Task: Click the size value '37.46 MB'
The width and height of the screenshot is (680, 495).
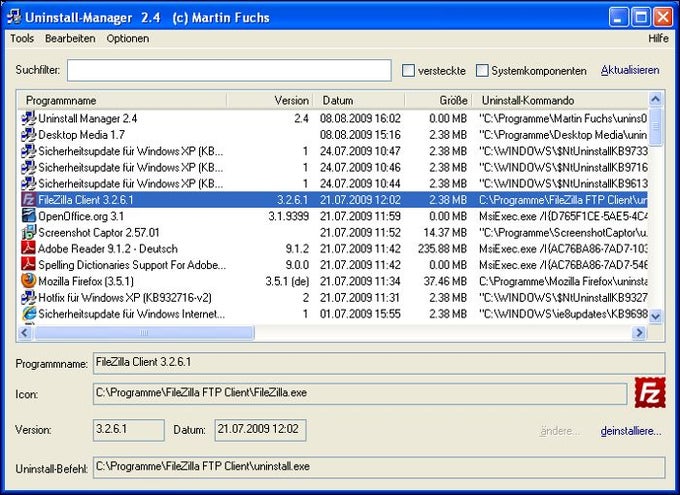Action: click(x=445, y=281)
